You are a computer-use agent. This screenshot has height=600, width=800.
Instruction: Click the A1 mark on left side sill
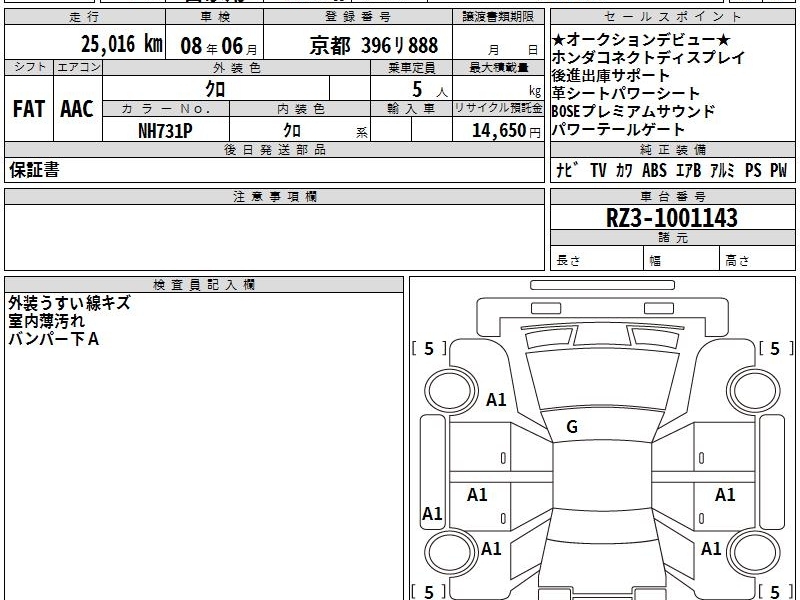tap(432, 514)
